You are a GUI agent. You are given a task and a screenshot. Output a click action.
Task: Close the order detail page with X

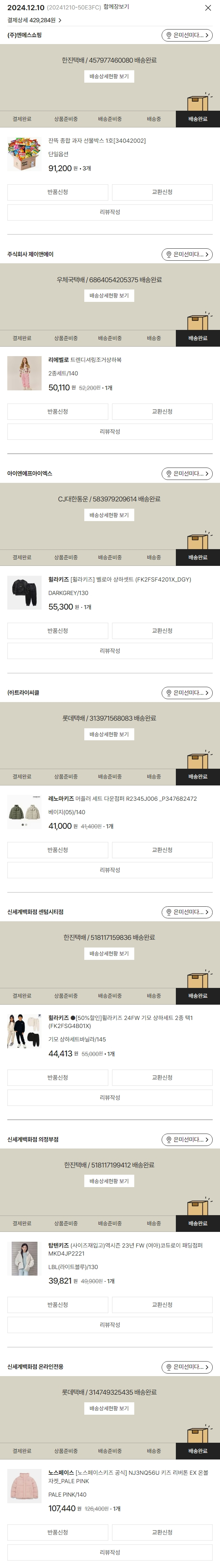coord(208,8)
